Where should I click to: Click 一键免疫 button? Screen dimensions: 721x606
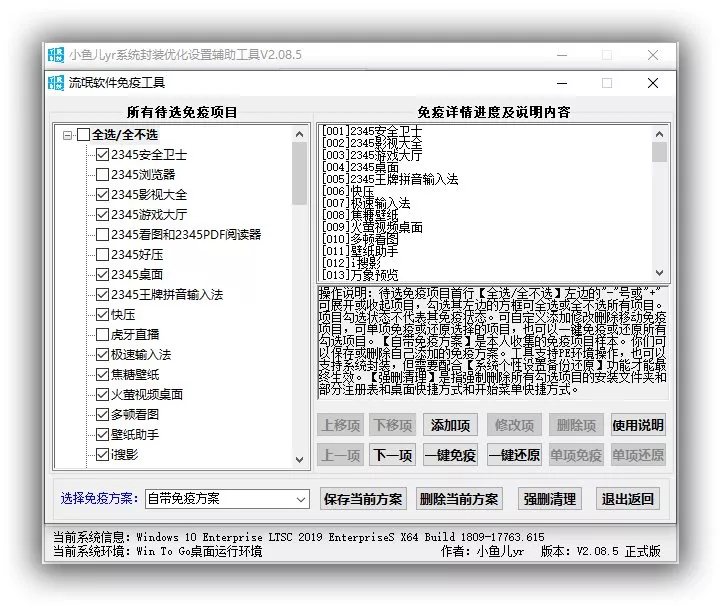(x=450, y=455)
